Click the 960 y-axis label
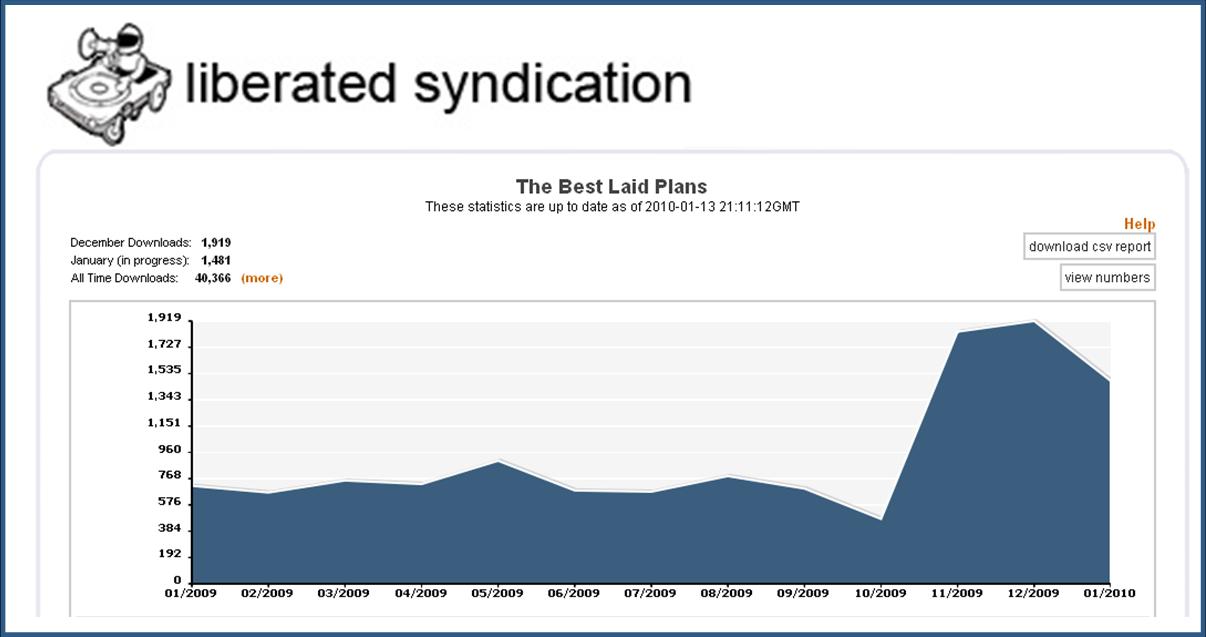 pyautogui.click(x=171, y=449)
